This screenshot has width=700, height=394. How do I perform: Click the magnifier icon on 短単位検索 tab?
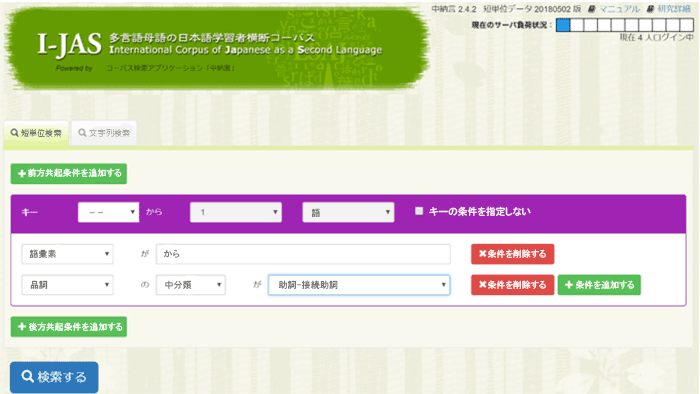coord(15,133)
